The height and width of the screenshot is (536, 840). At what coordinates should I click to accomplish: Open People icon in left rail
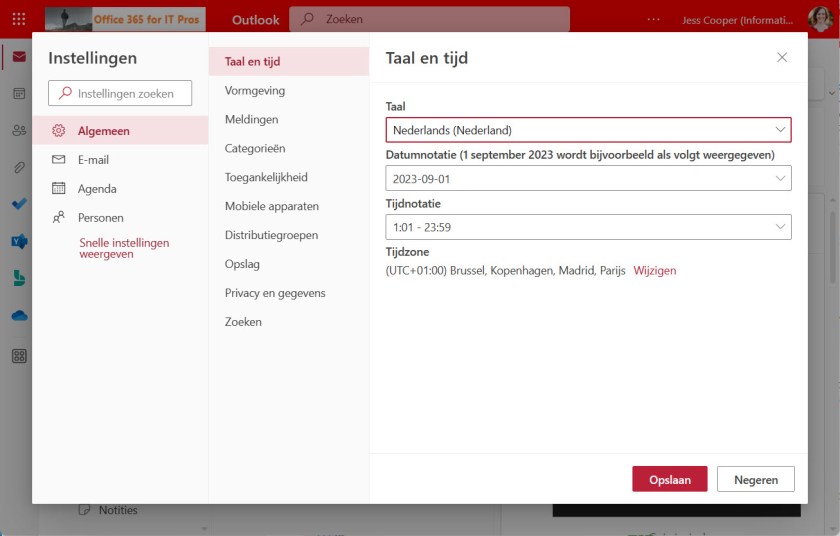coord(19,130)
